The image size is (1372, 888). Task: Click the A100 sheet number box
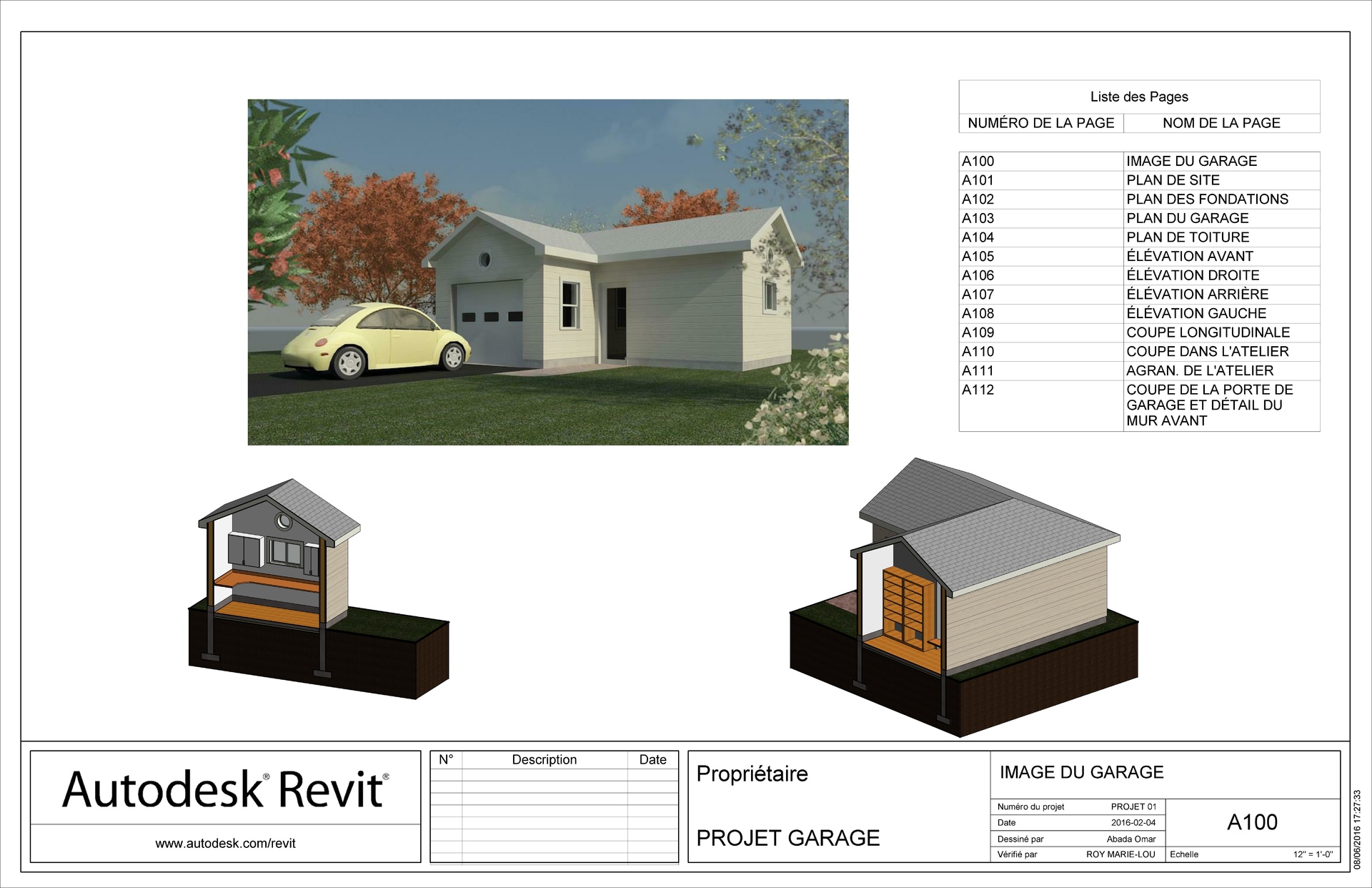coord(1252,822)
